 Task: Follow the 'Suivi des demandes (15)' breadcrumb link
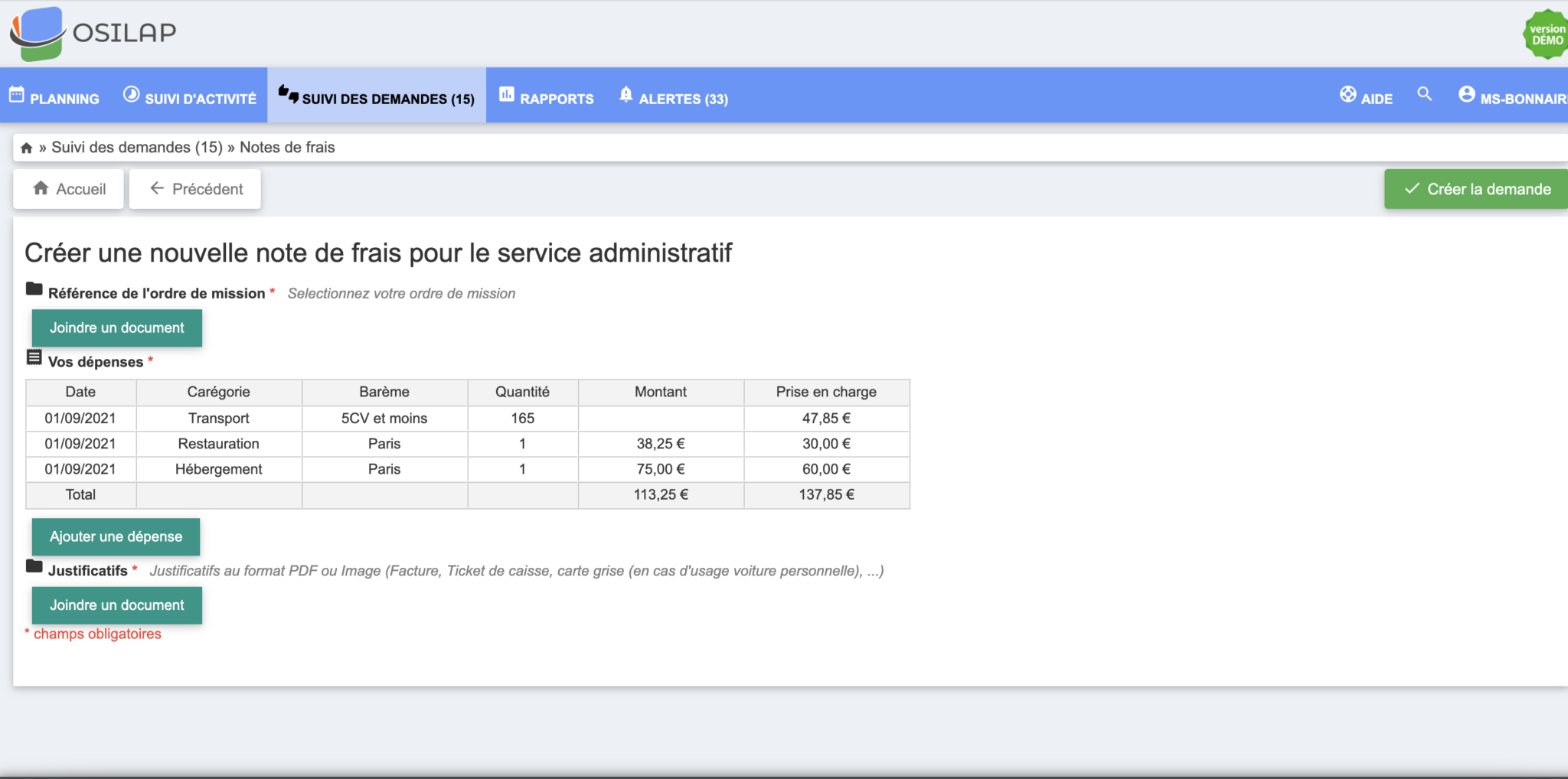pos(137,147)
